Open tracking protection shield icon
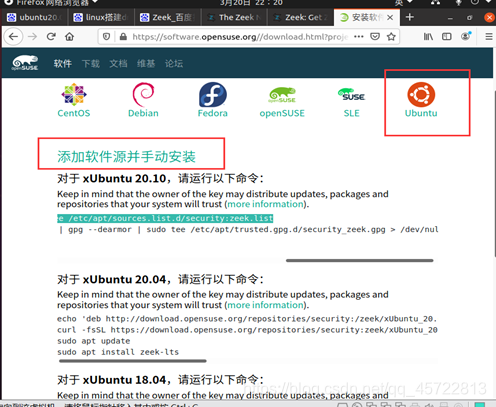Viewport: 496px width, 407px height. (x=106, y=36)
